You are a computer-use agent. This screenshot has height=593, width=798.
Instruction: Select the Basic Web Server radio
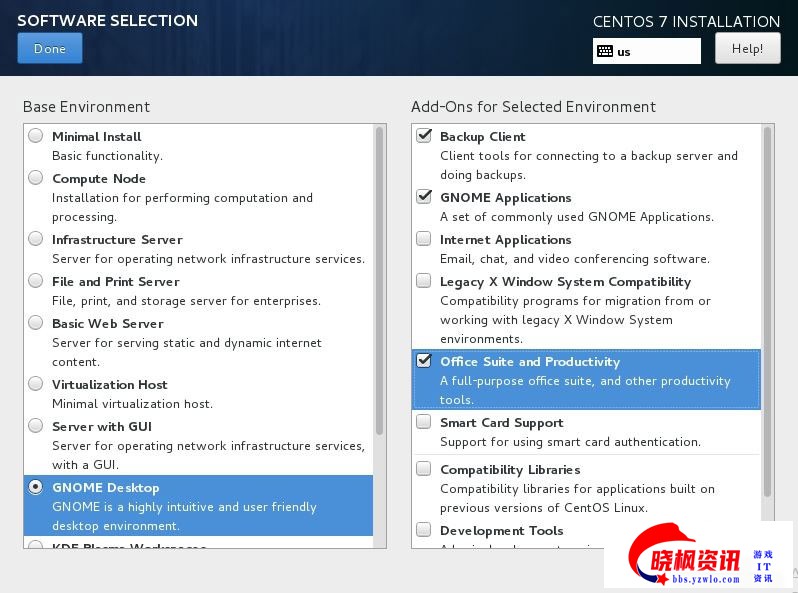(36, 323)
